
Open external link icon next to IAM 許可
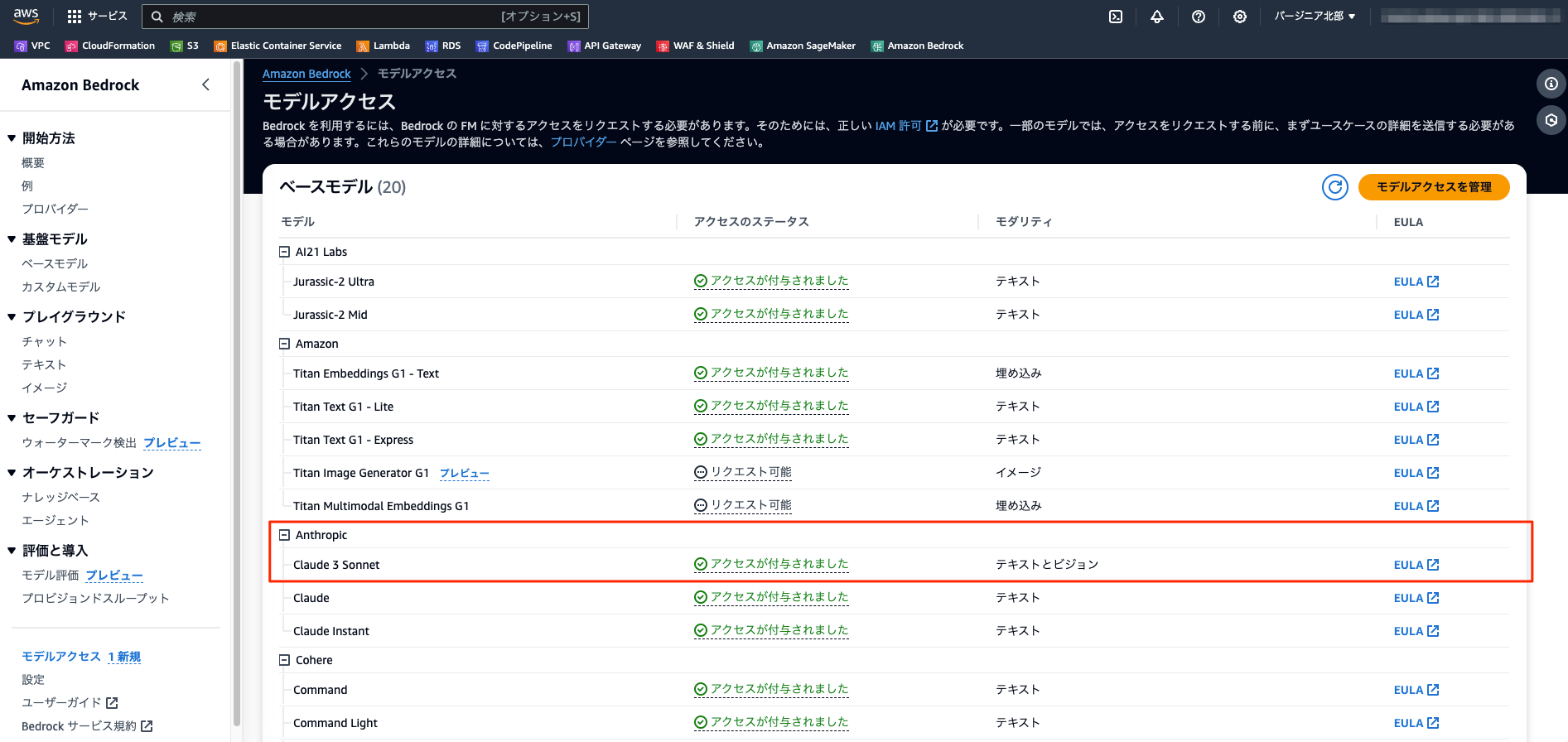point(932,126)
